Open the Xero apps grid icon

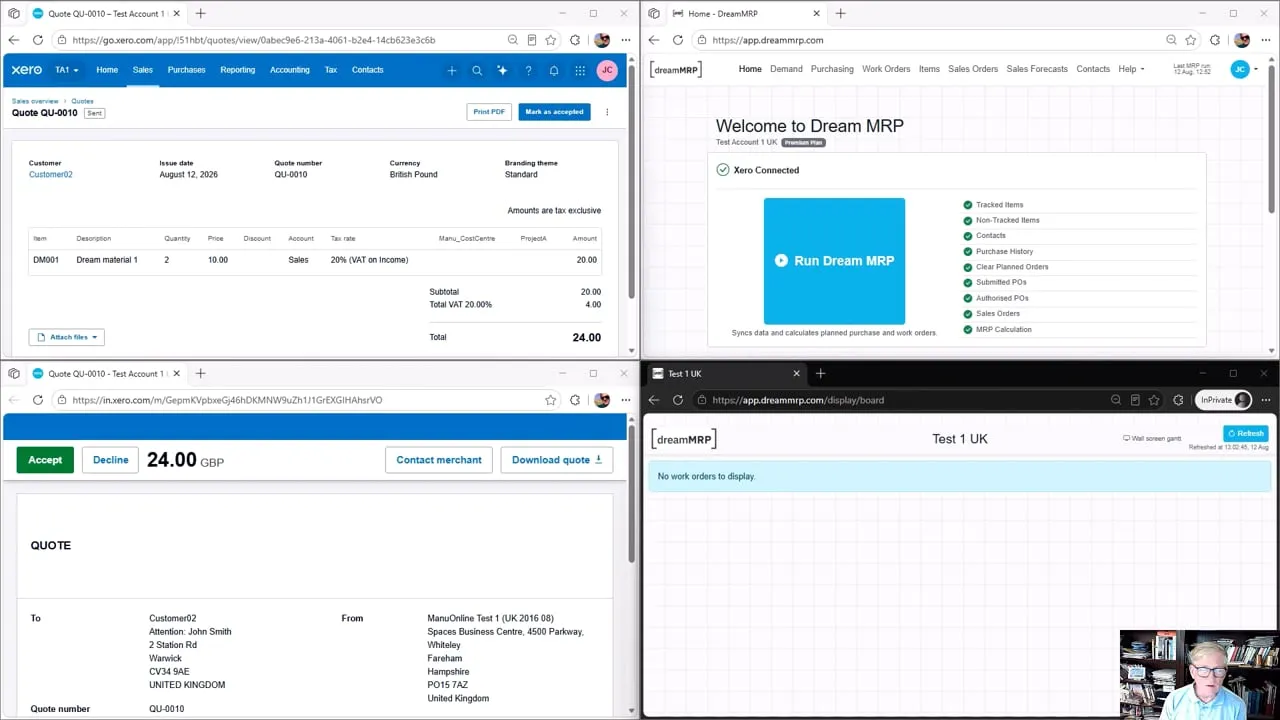tap(580, 70)
